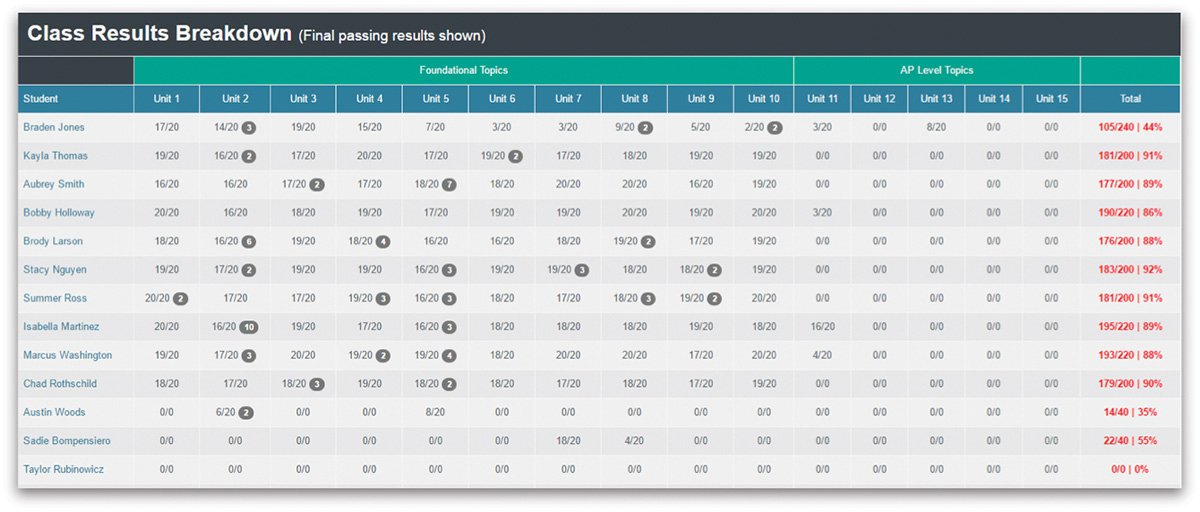The width and height of the screenshot is (1200, 512).
Task: Click attempt badge in Austin Woods's Unit 2
Action: click(245, 412)
